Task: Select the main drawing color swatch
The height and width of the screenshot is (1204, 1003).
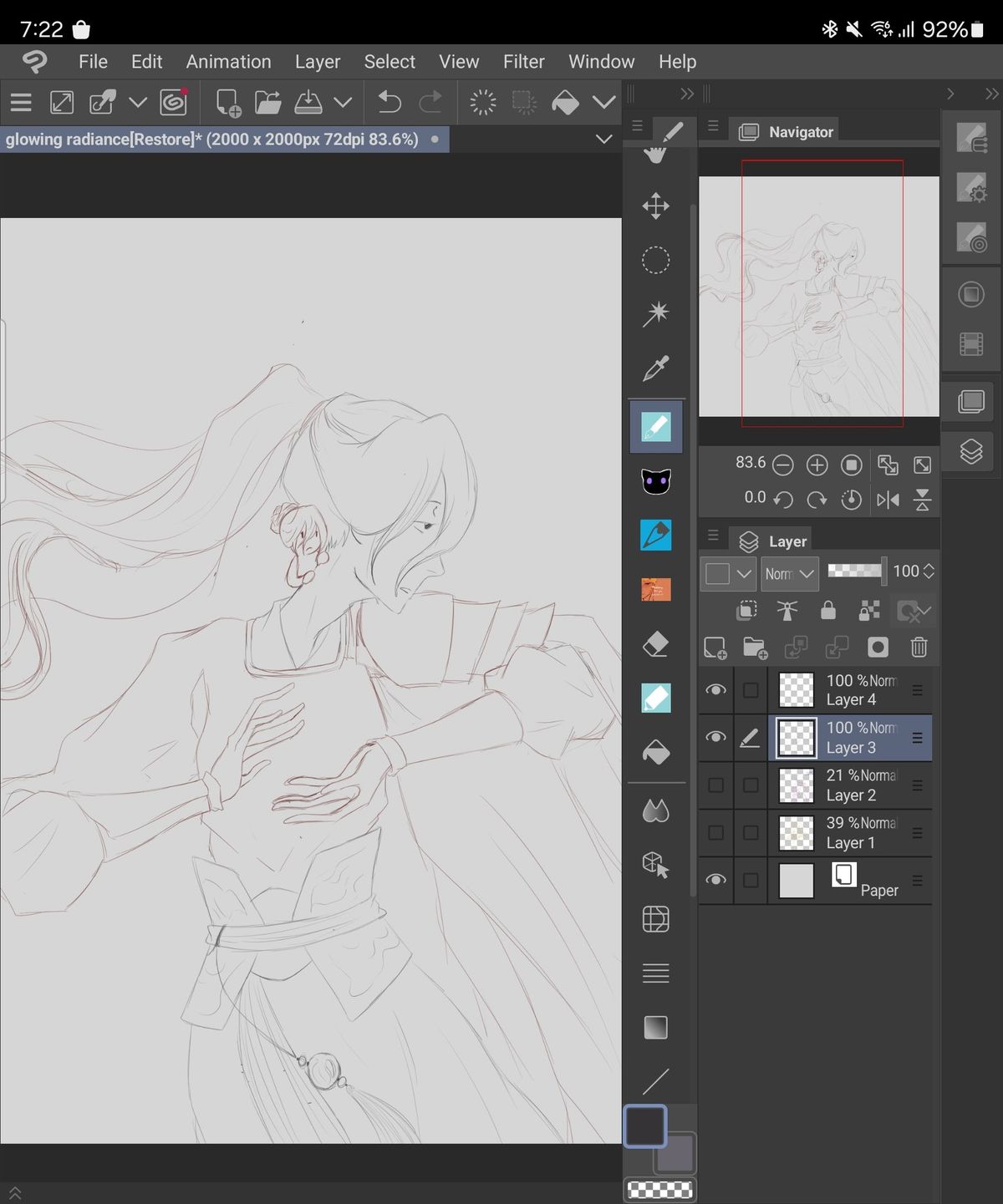Action: [x=644, y=1126]
